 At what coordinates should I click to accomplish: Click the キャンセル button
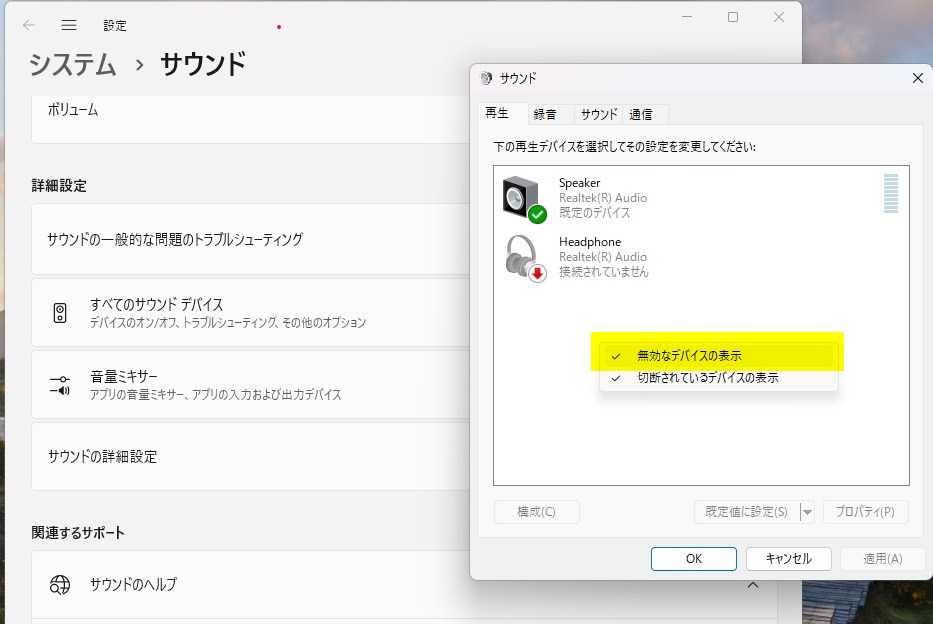pyautogui.click(x=788, y=559)
